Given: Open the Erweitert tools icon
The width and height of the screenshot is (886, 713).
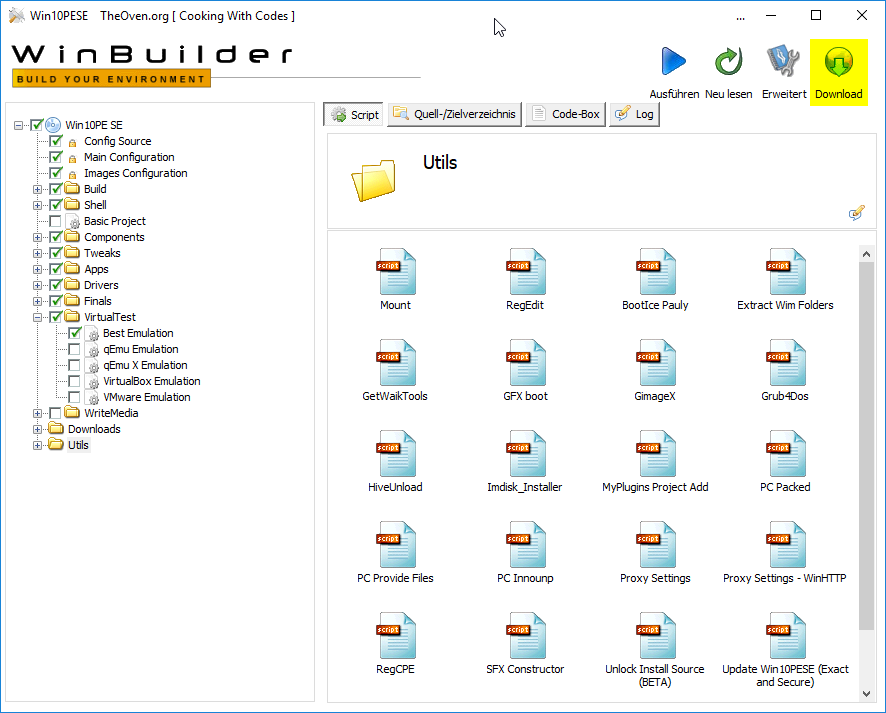Looking at the screenshot, I should (783, 63).
